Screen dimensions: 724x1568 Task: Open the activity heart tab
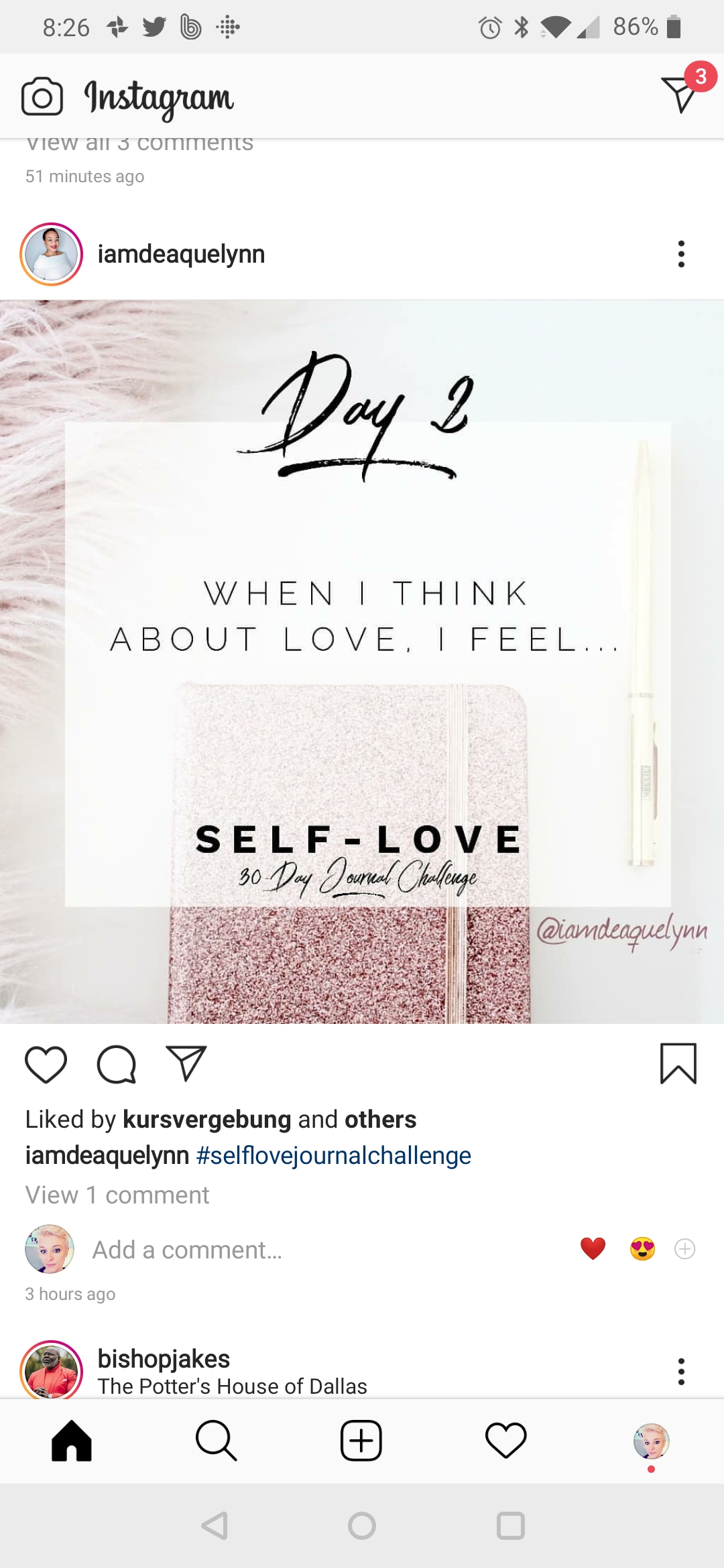pyautogui.click(x=506, y=1441)
